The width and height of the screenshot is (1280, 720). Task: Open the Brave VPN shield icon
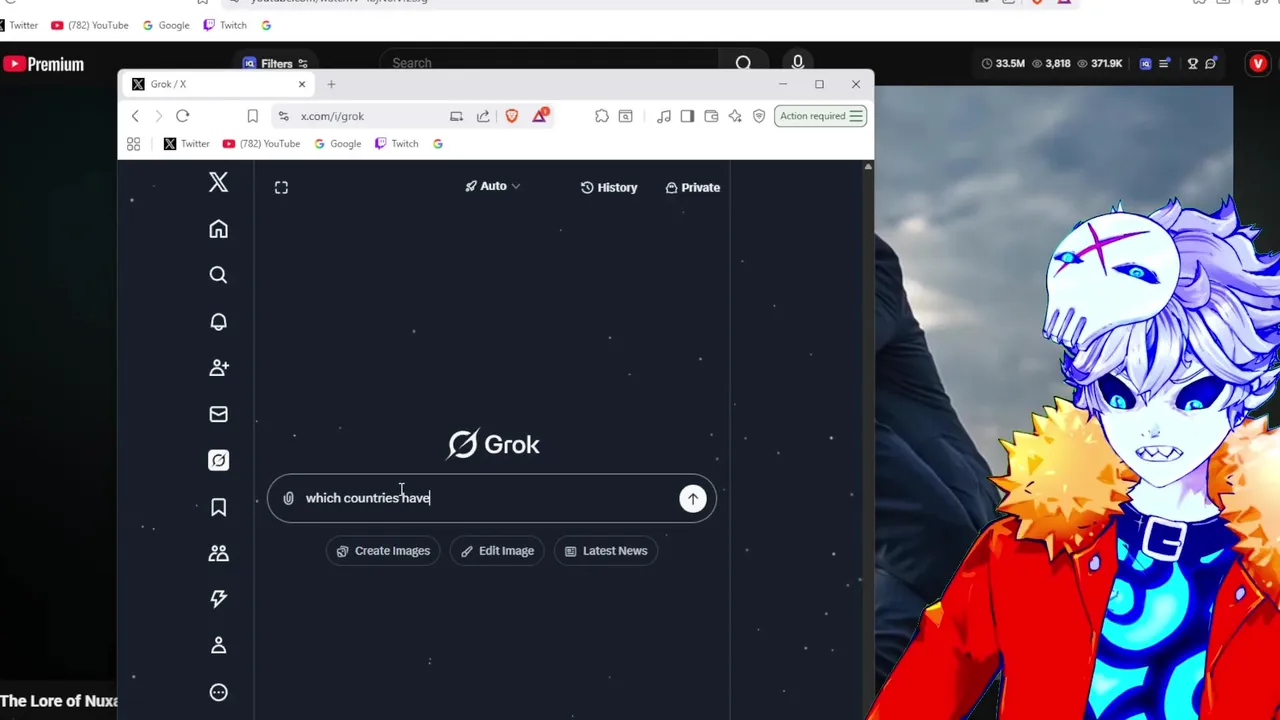click(759, 116)
